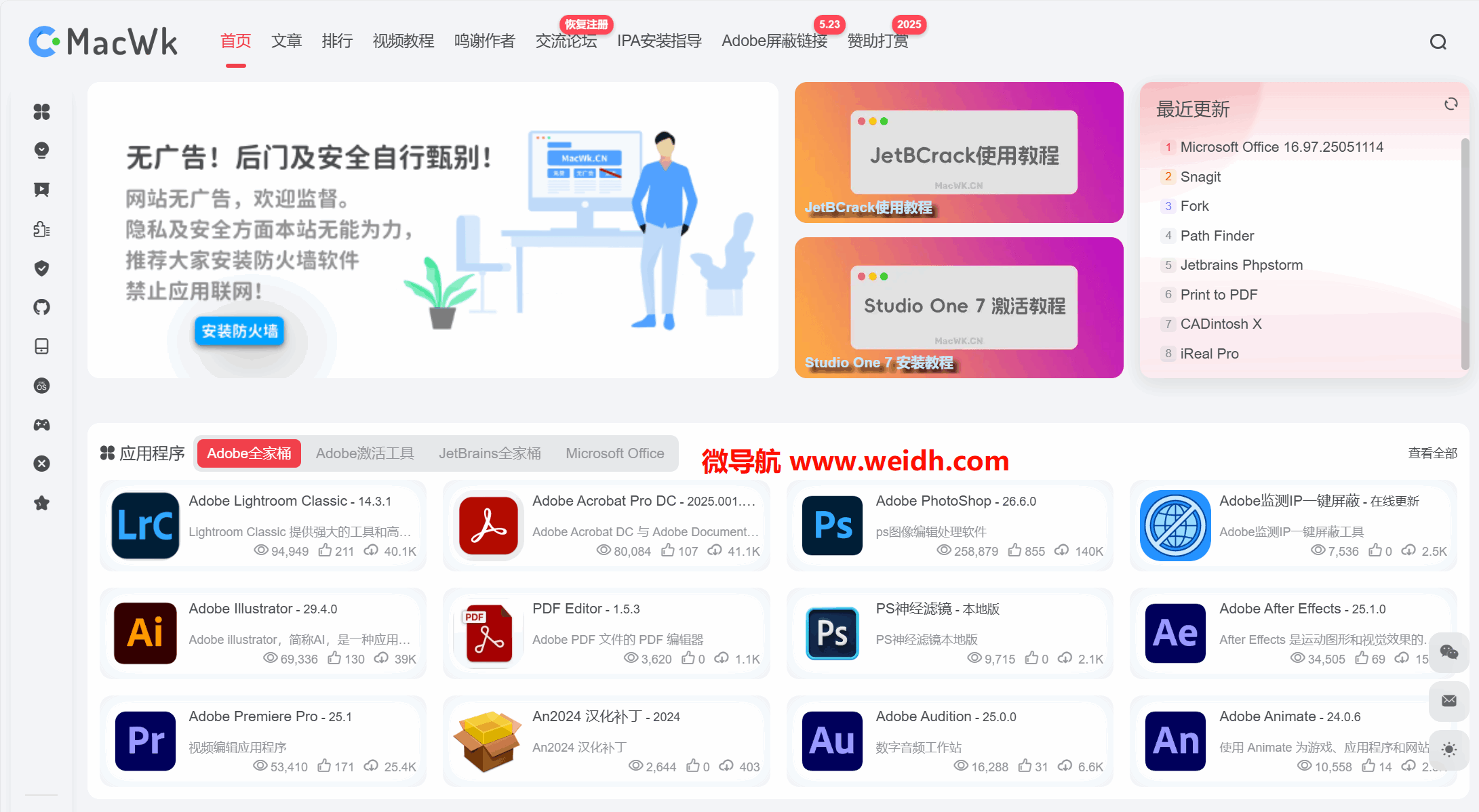
Task: Click the 安装防火墙 button
Action: click(x=239, y=331)
